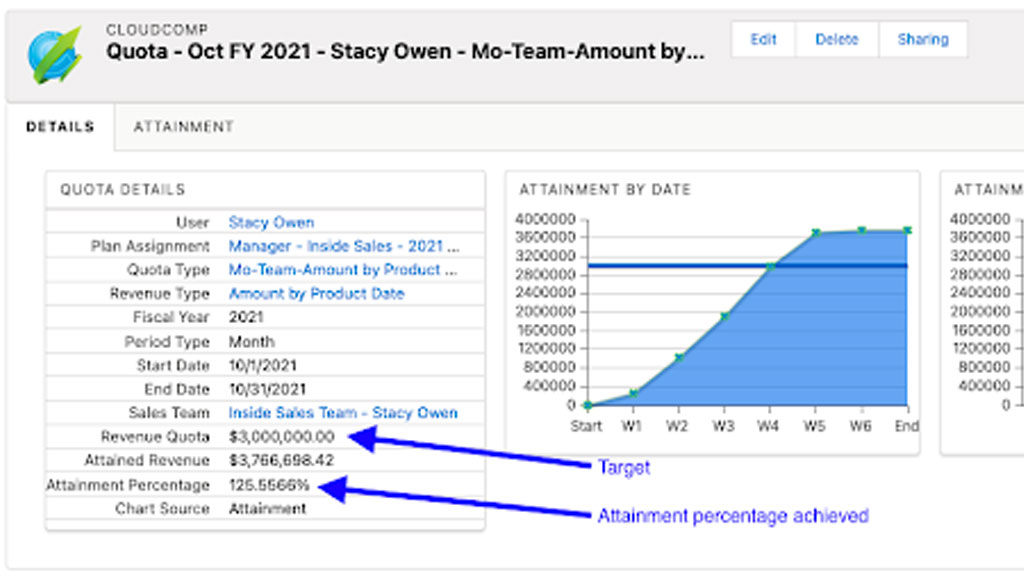
Task: Click the W1 data point on the chart
Action: 633,393
